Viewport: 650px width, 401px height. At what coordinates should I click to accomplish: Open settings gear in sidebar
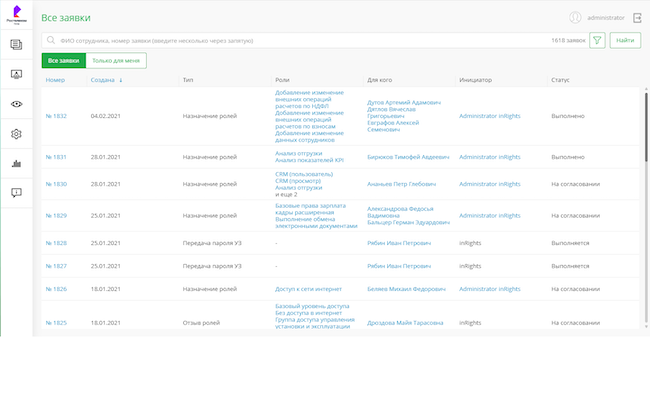[16, 134]
